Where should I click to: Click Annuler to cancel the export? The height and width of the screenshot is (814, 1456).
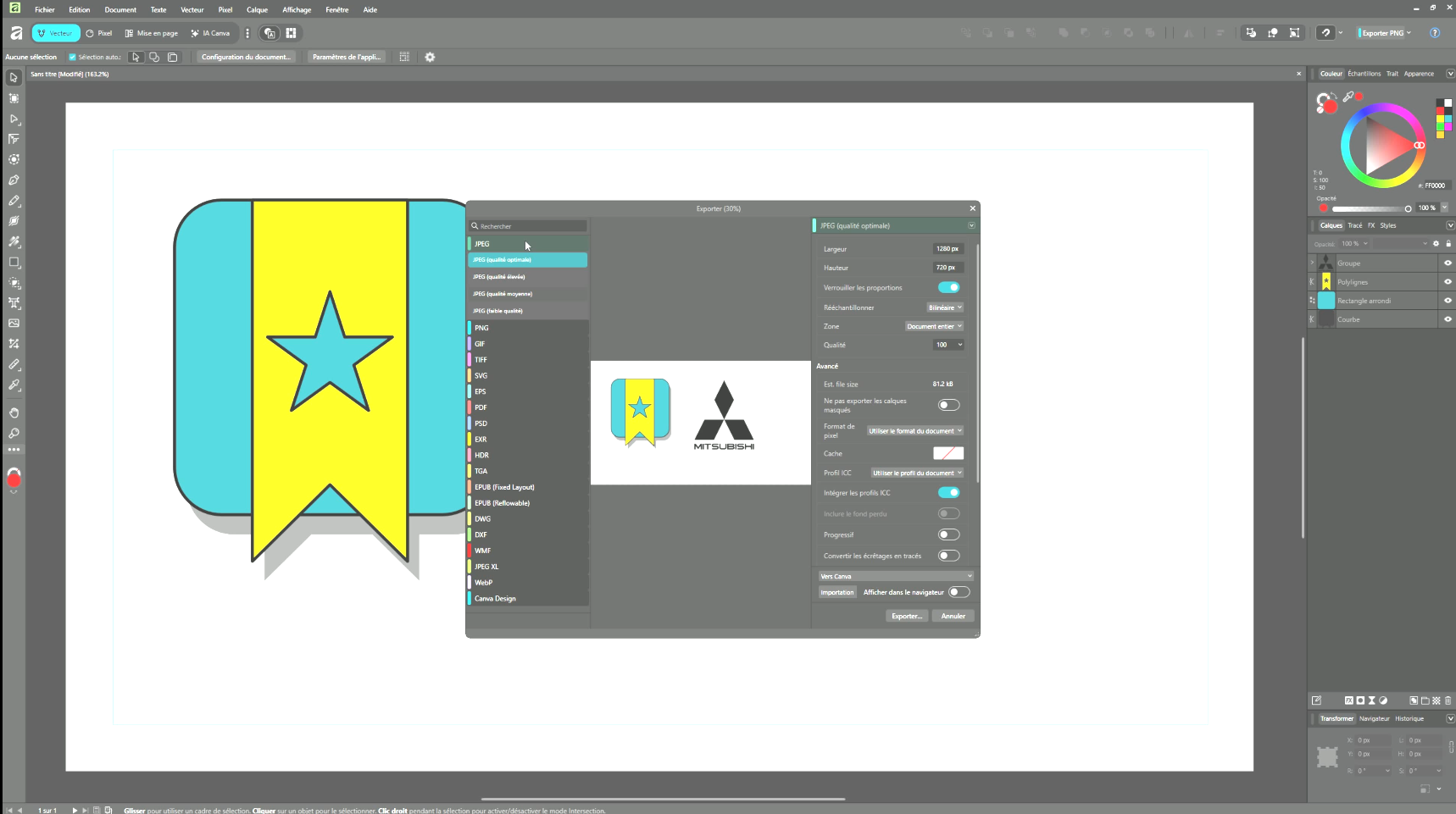click(x=953, y=616)
